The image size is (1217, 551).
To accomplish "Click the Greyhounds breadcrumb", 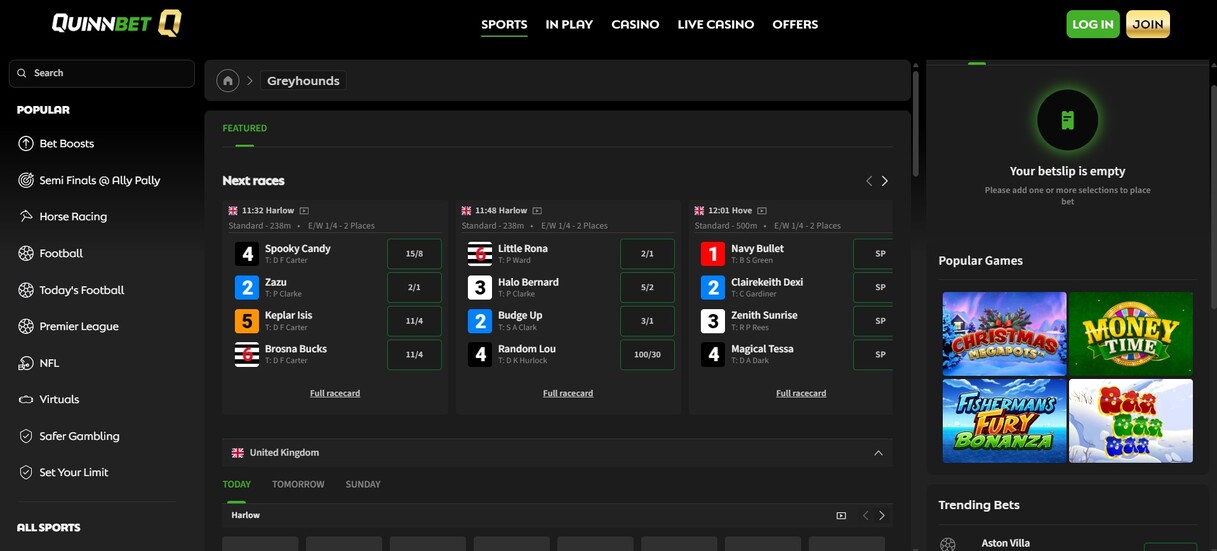I will [x=303, y=81].
